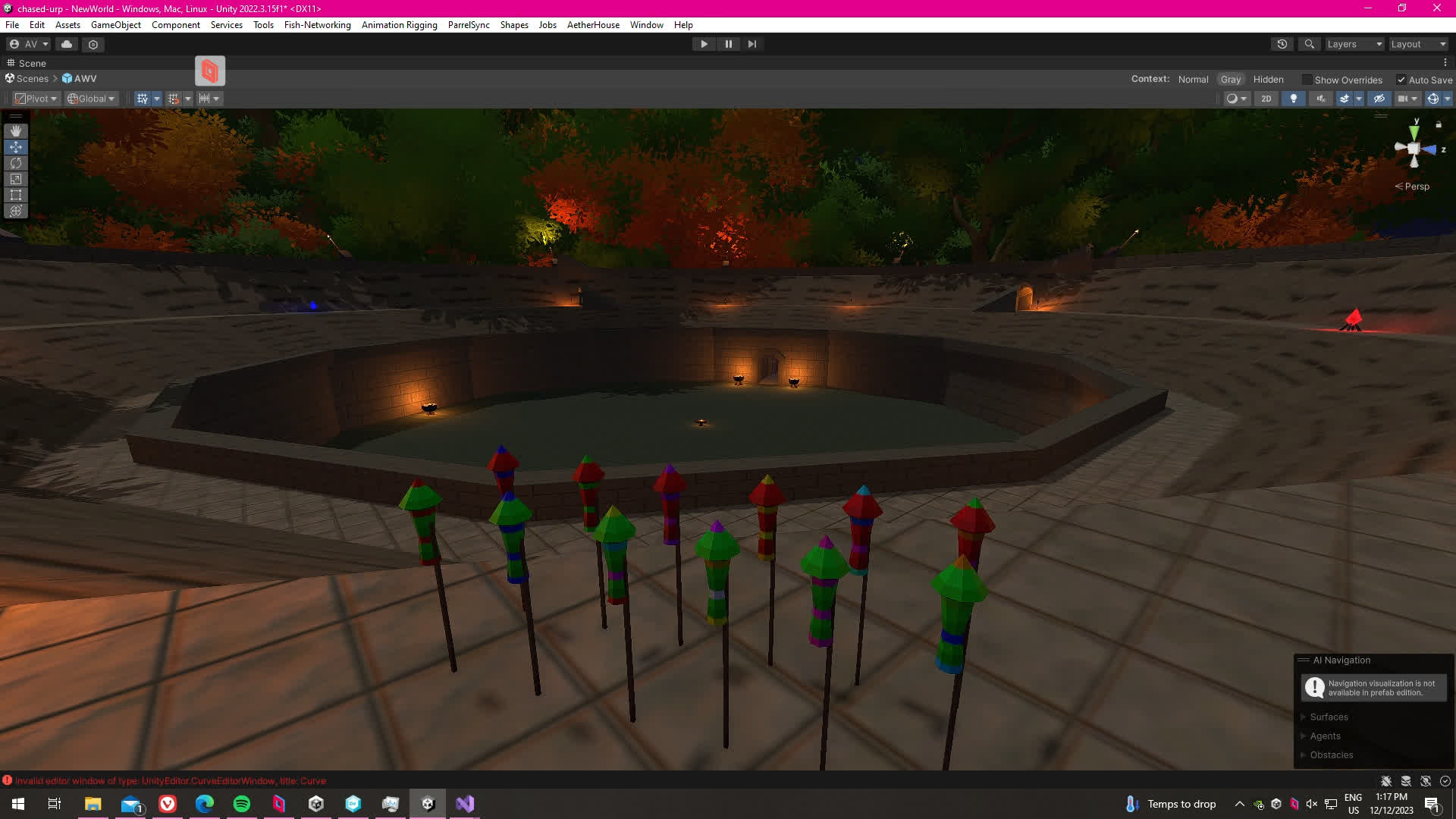Screen dimensions: 1456x819
Task: Open the Layers dropdown
Action: click(x=1354, y=44)
